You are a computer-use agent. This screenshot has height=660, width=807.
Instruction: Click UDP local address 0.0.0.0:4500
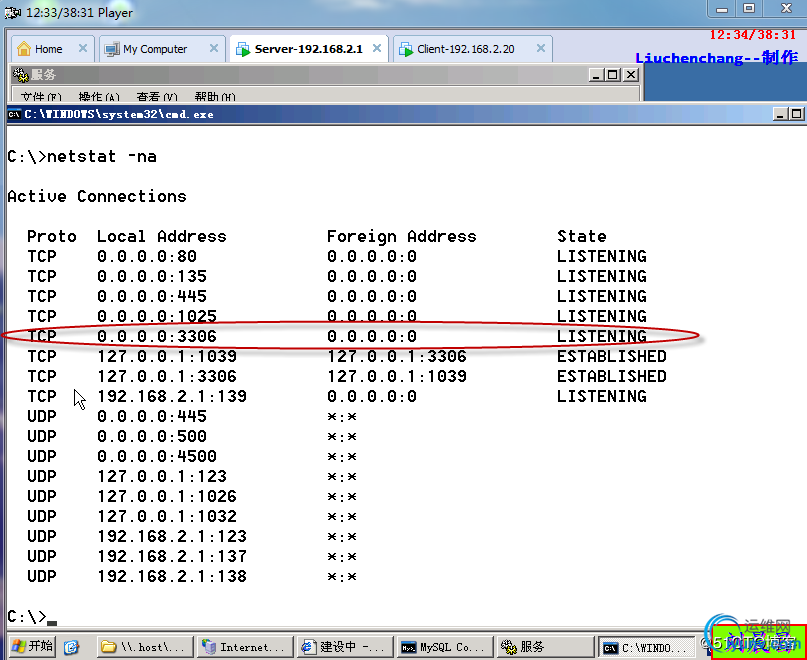coord(157,456)
